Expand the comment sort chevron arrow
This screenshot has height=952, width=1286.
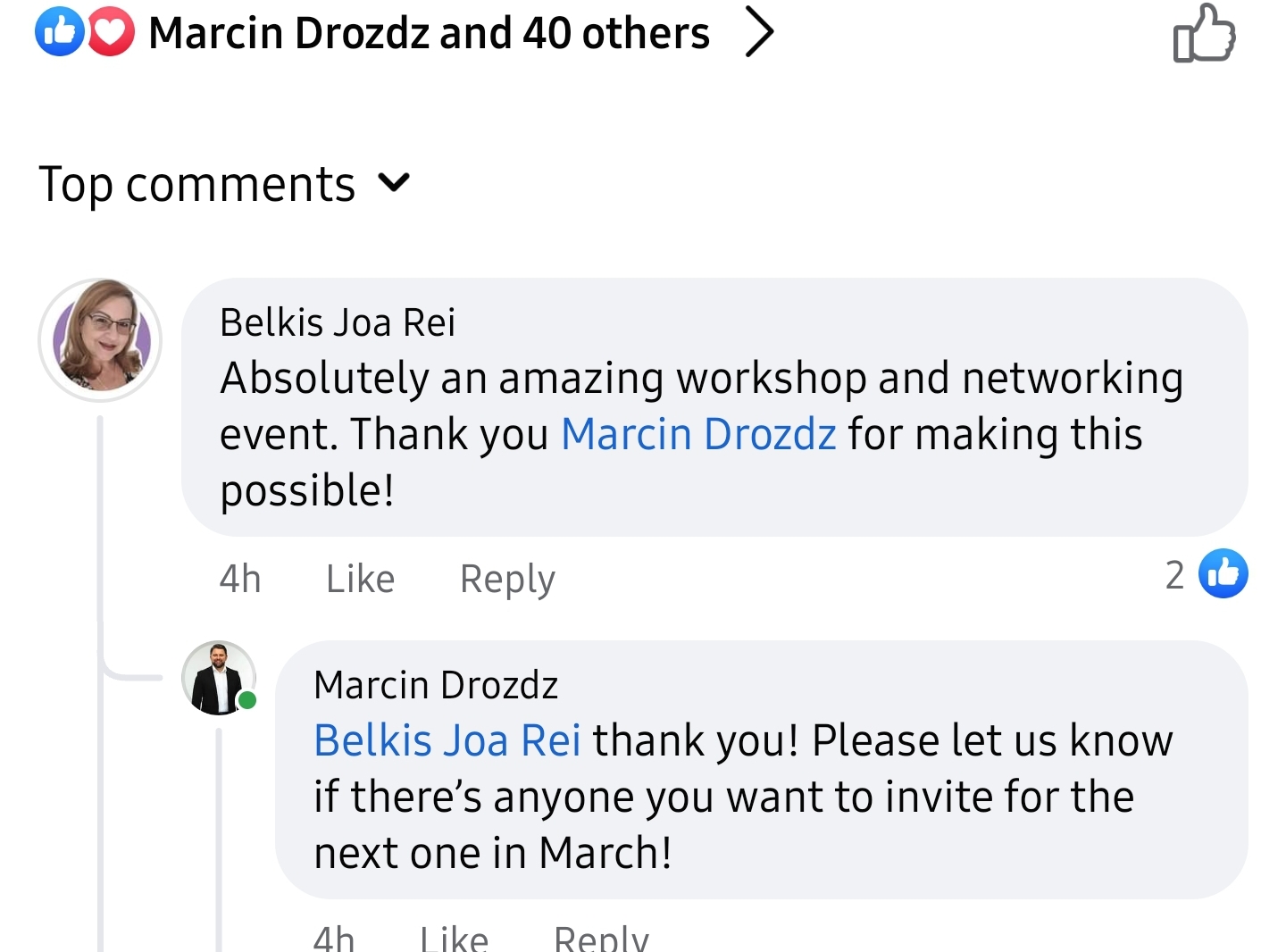(x=394, y=183)
